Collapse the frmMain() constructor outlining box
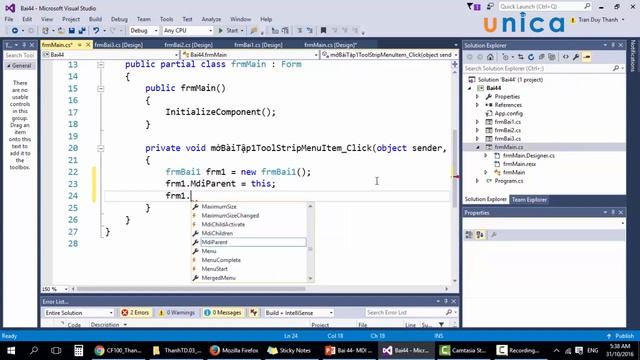This screenshot has width=640, height=360. [100, 89]
